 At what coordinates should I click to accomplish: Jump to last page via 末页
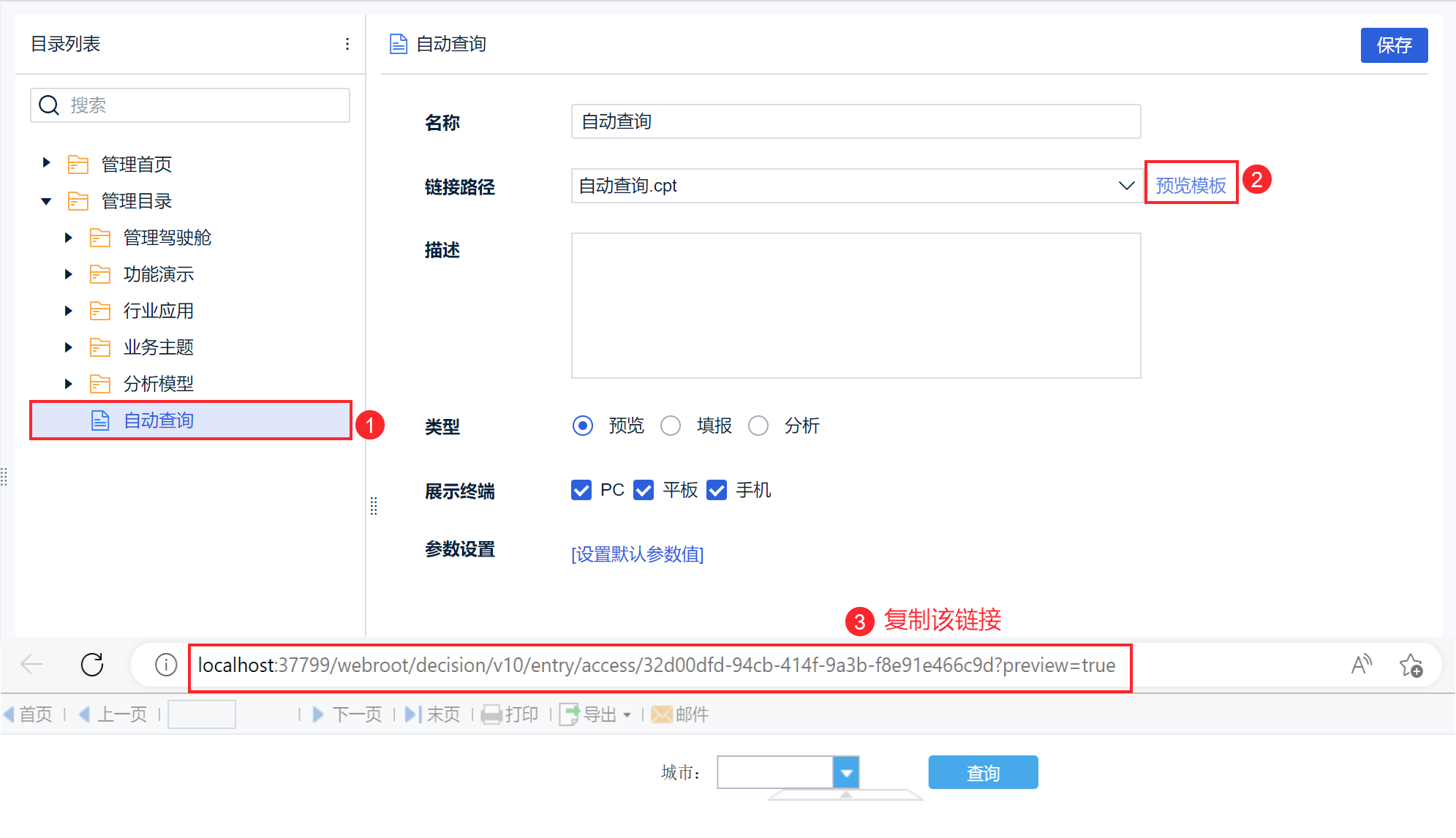pyautogui.click(x=433, y=714)
